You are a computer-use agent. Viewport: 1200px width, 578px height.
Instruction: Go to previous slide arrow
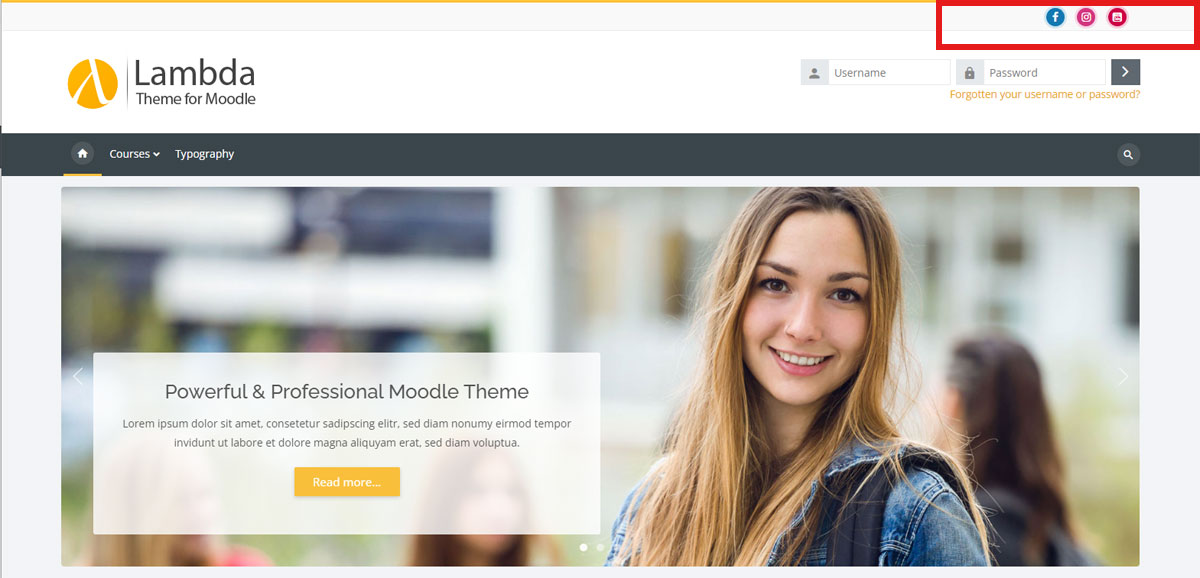pyautogui.click(x=78, y=377)
